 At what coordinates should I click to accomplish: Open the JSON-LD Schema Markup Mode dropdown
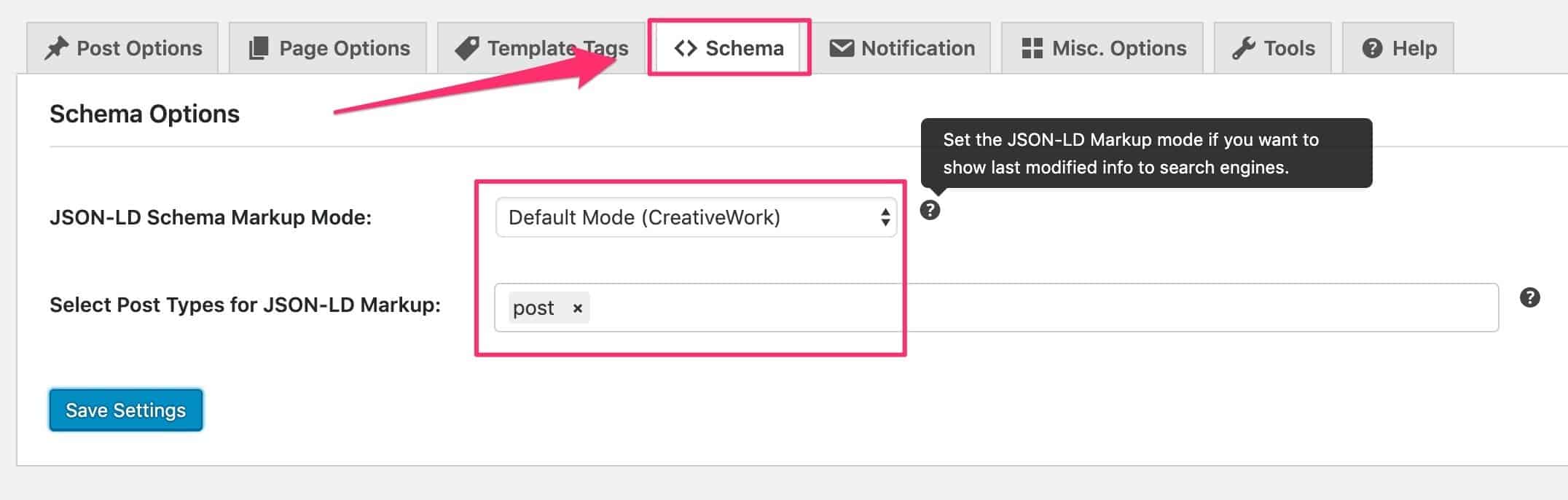tap(696, 216)
